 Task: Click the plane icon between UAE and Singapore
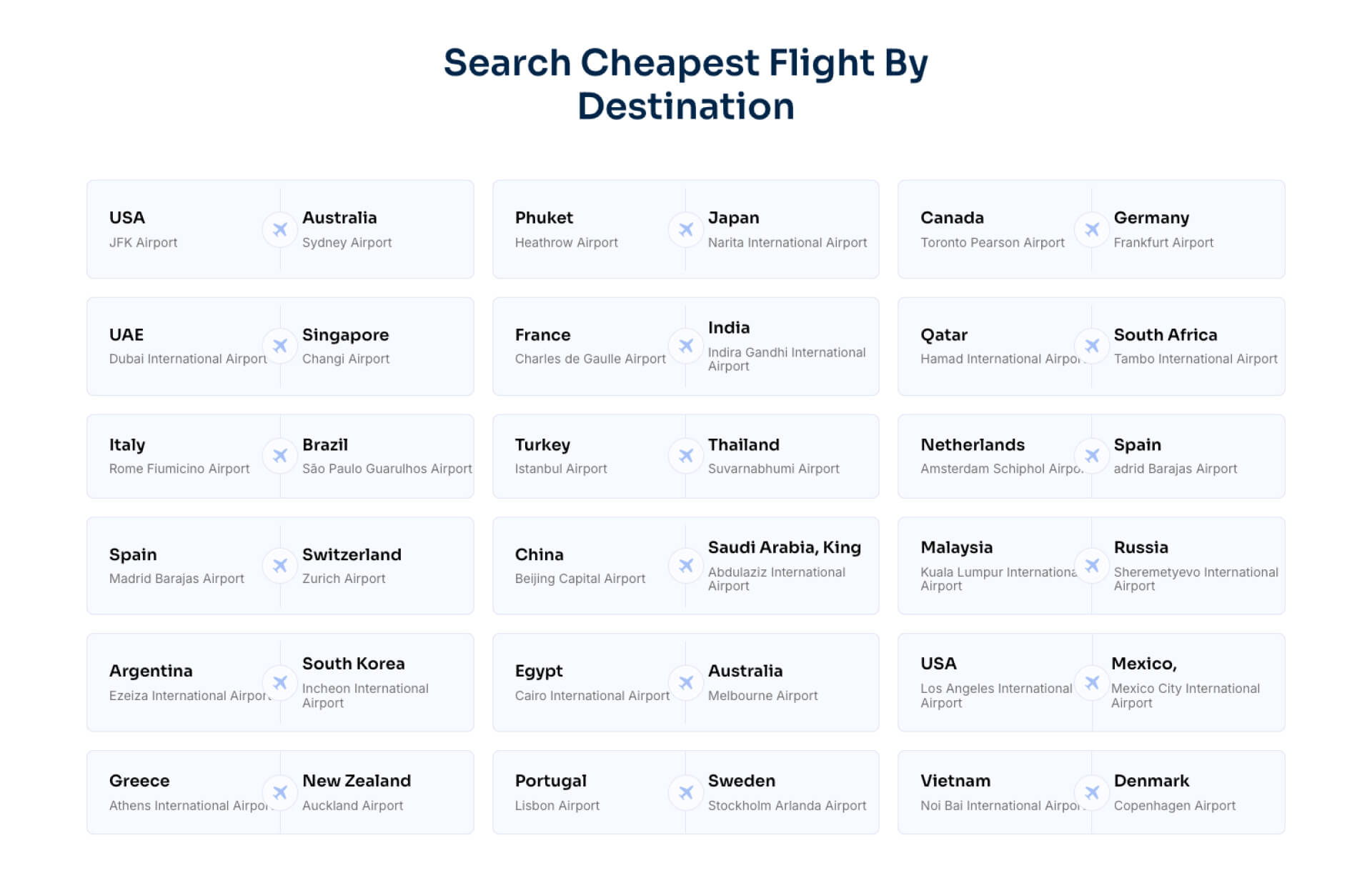(280, 346)
